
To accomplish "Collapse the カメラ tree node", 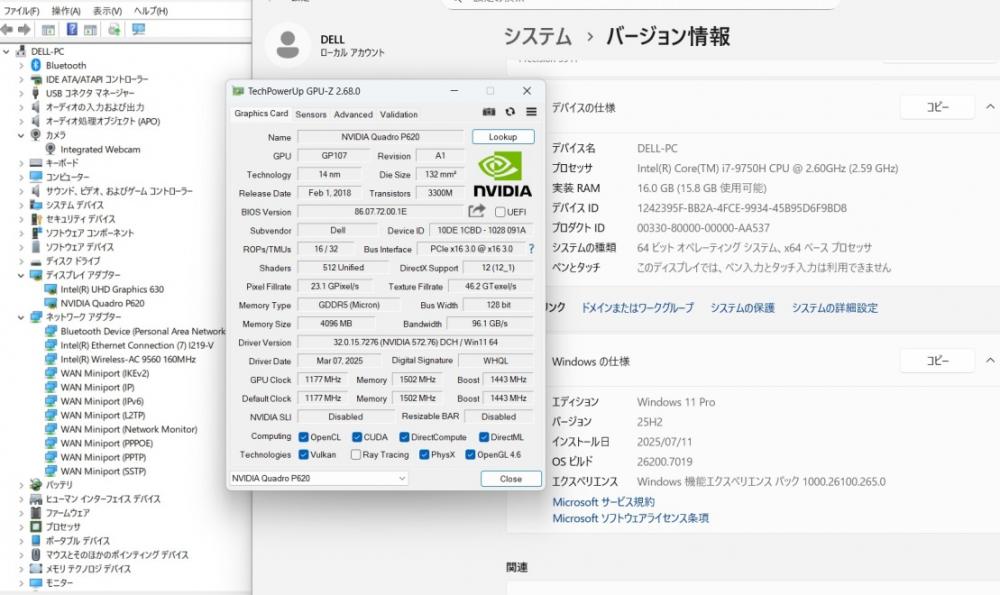I will point(21,135).
